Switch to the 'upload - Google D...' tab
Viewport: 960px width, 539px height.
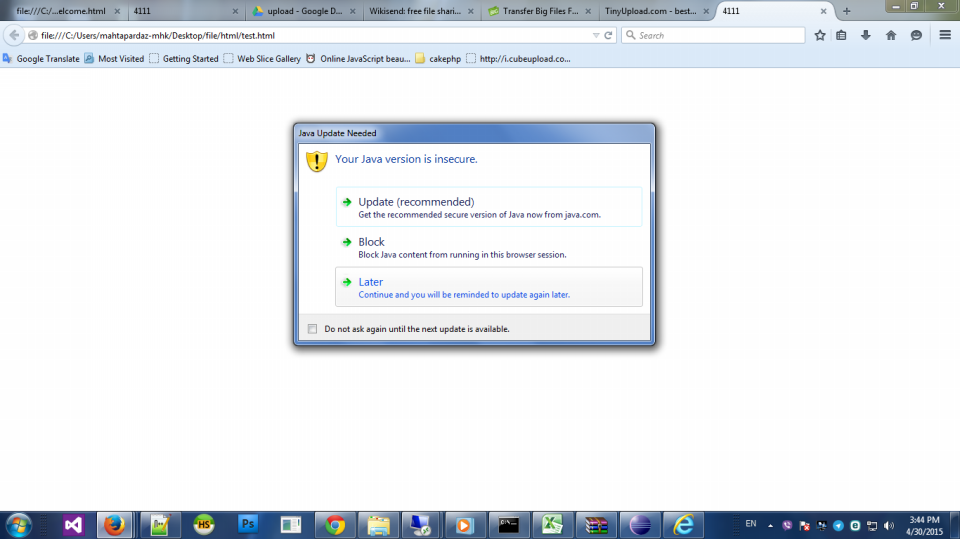300,11
